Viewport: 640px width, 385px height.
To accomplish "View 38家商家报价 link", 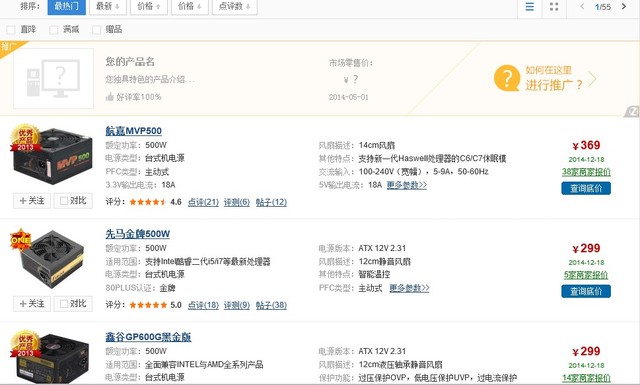I will coord(586,172).
